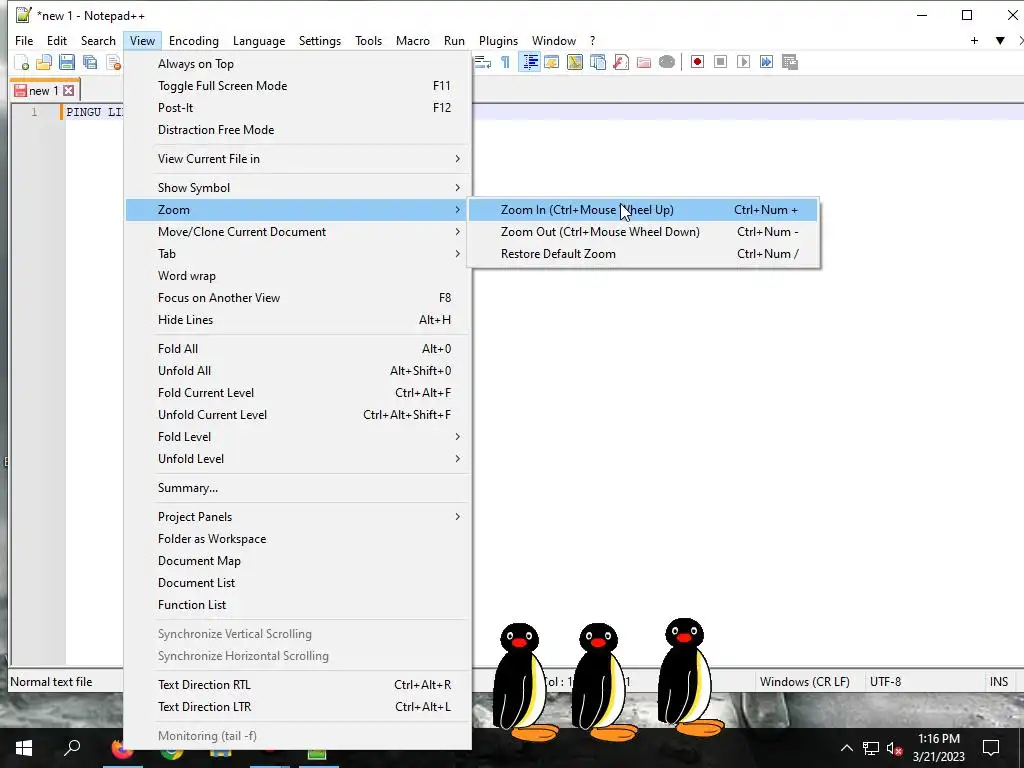Expand the Tab submenu
The image size is (1024, 768).
click(298, 253)
